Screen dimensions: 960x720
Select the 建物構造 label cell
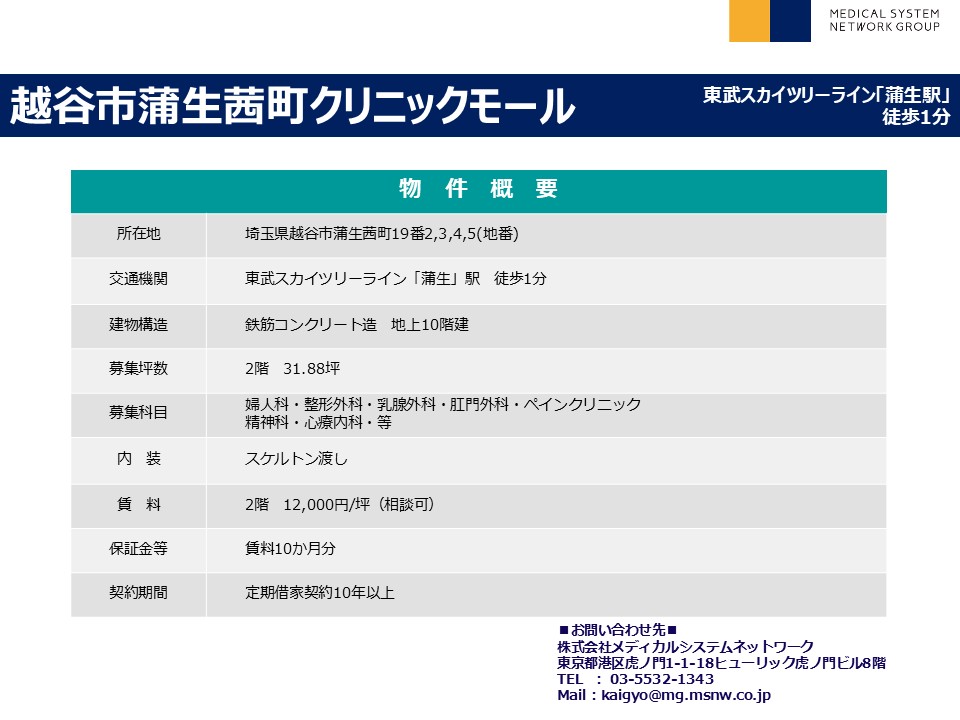point(138,325)
